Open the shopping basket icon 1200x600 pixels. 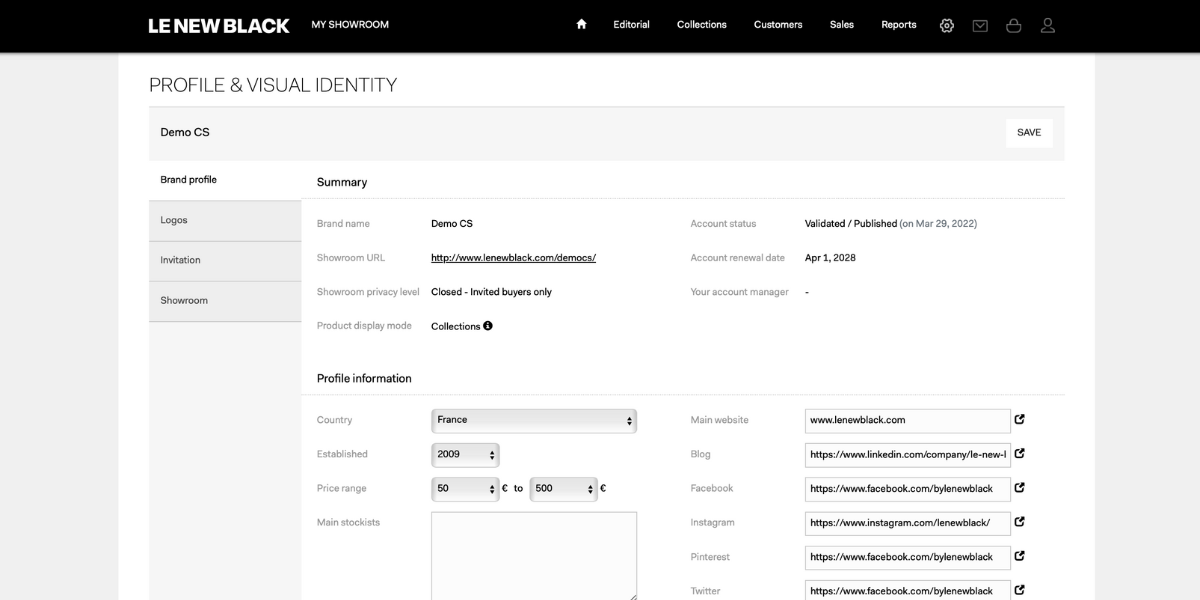[1014, 25]
